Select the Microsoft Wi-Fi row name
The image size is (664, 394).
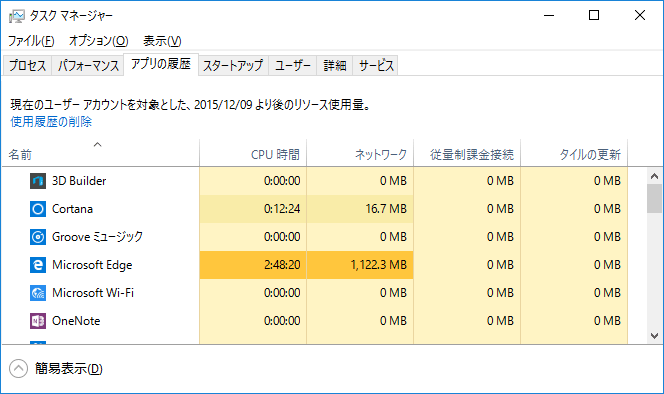[93, 293]
